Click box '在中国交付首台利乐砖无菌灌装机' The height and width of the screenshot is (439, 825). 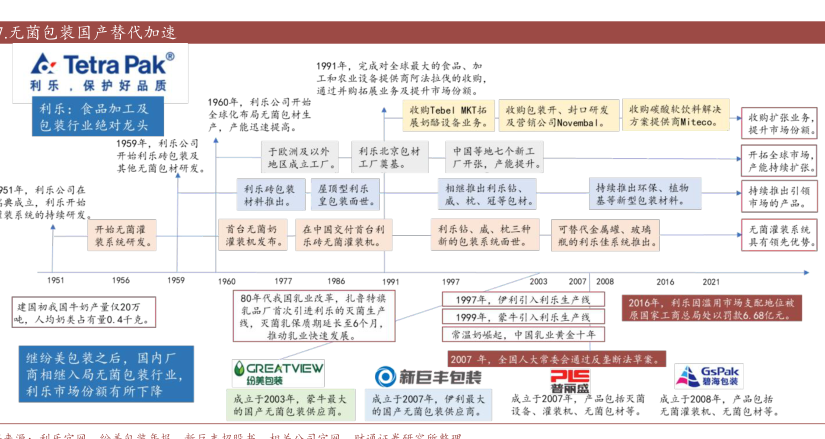coord(344,235)
